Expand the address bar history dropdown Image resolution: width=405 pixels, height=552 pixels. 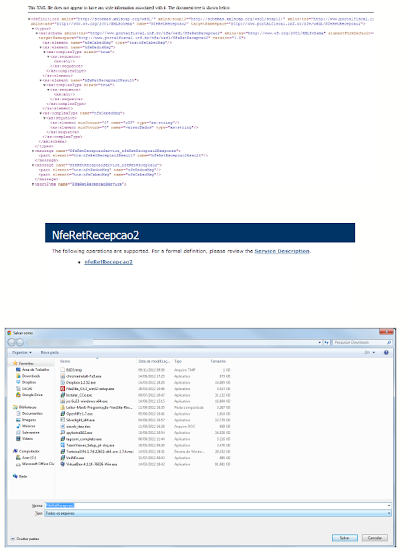(319, 342)
